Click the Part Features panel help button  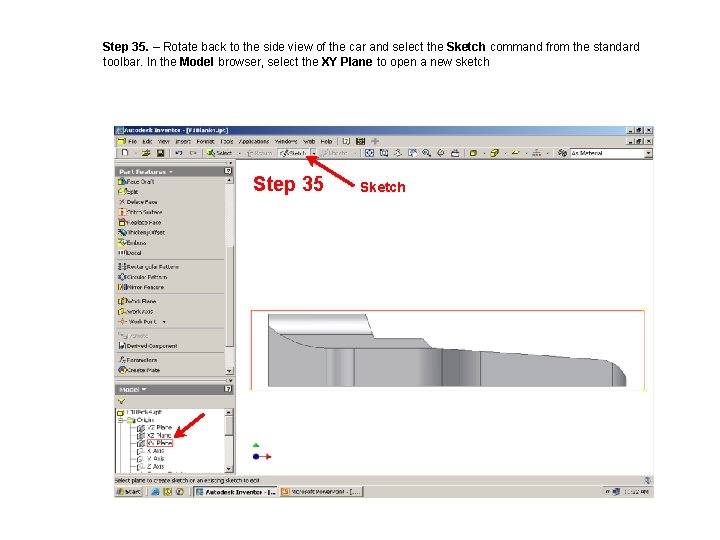[228, 171]
